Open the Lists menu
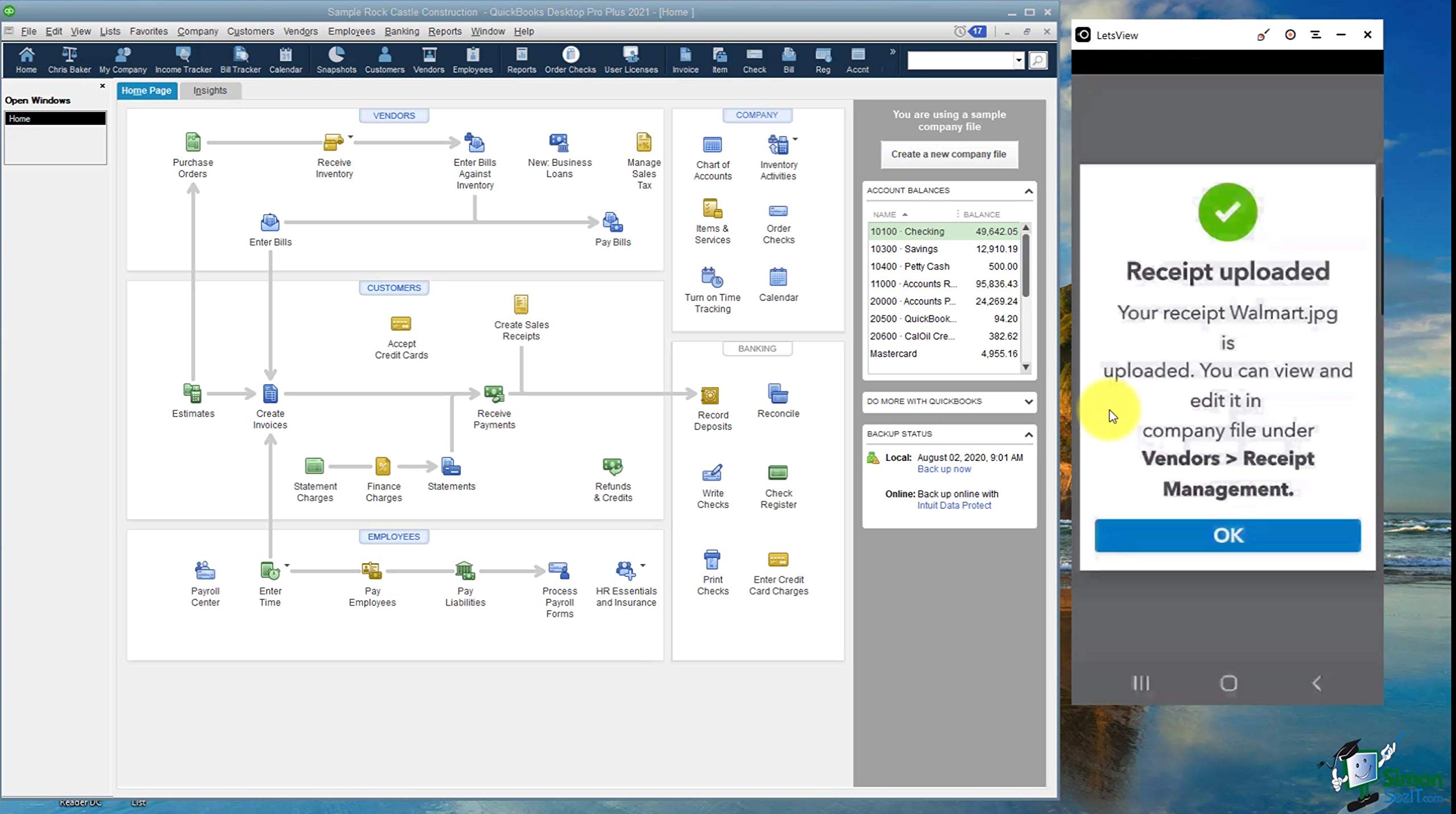The image size is (1456, 814). [x=110, y=31]
